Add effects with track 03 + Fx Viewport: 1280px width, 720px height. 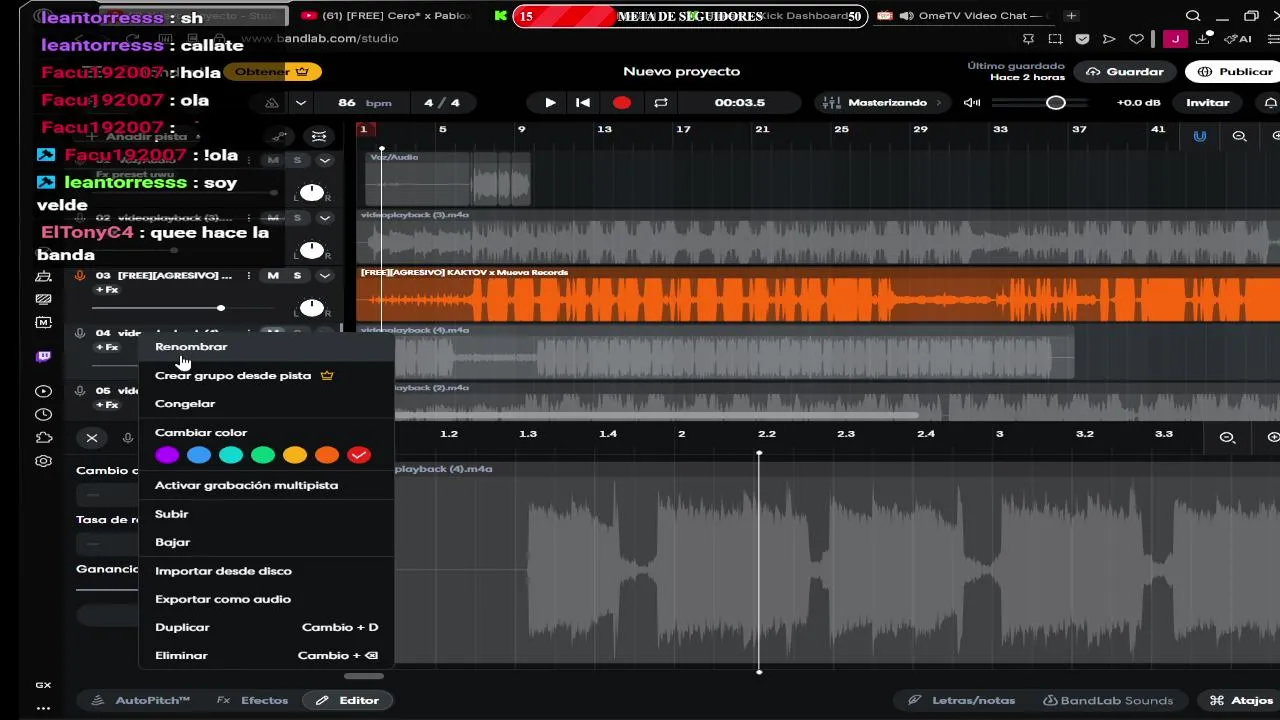click(x=107, y=290)
